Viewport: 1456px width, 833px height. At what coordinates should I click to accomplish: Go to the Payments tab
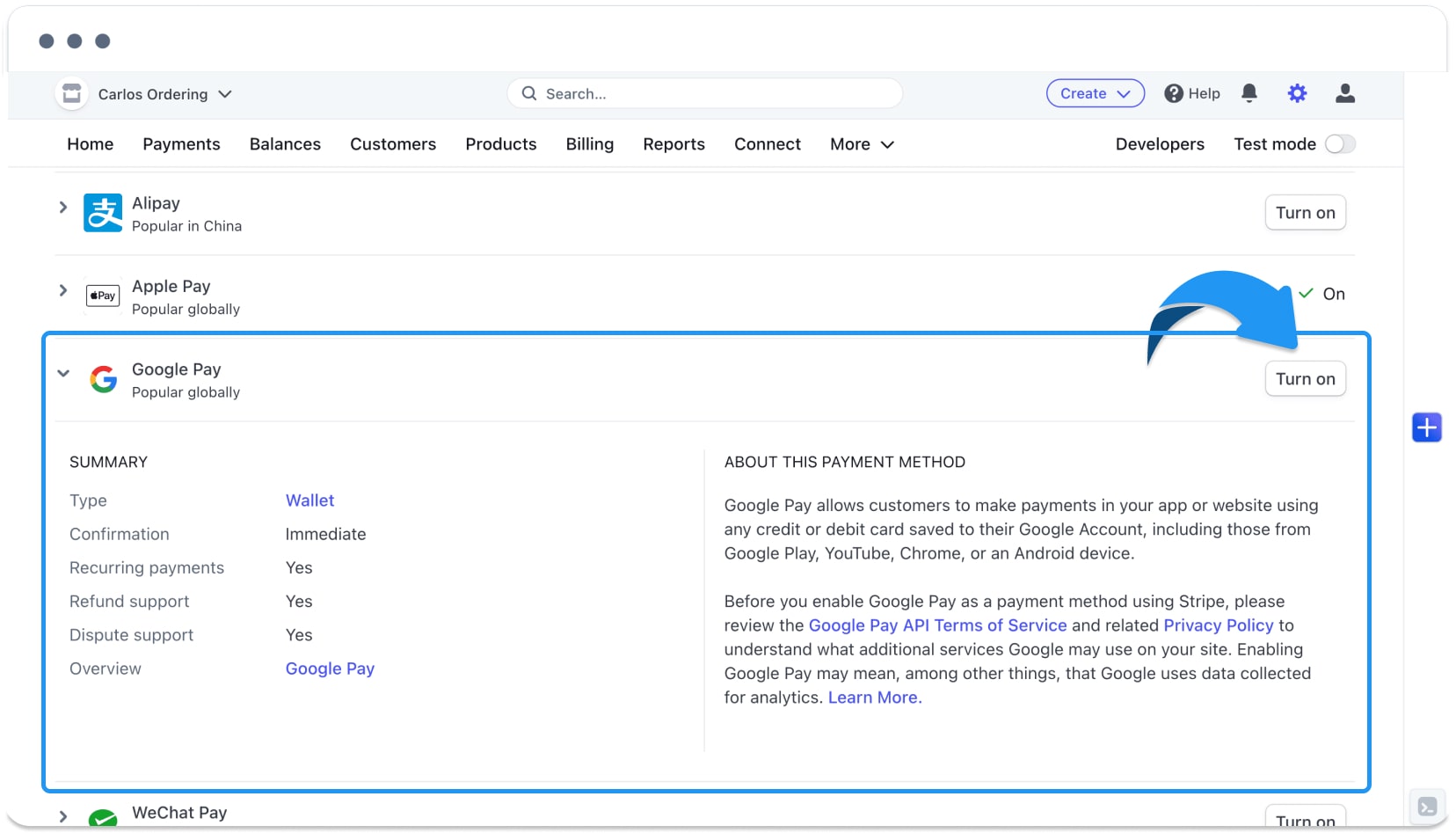pyautogui.click(x=181, y=144)
